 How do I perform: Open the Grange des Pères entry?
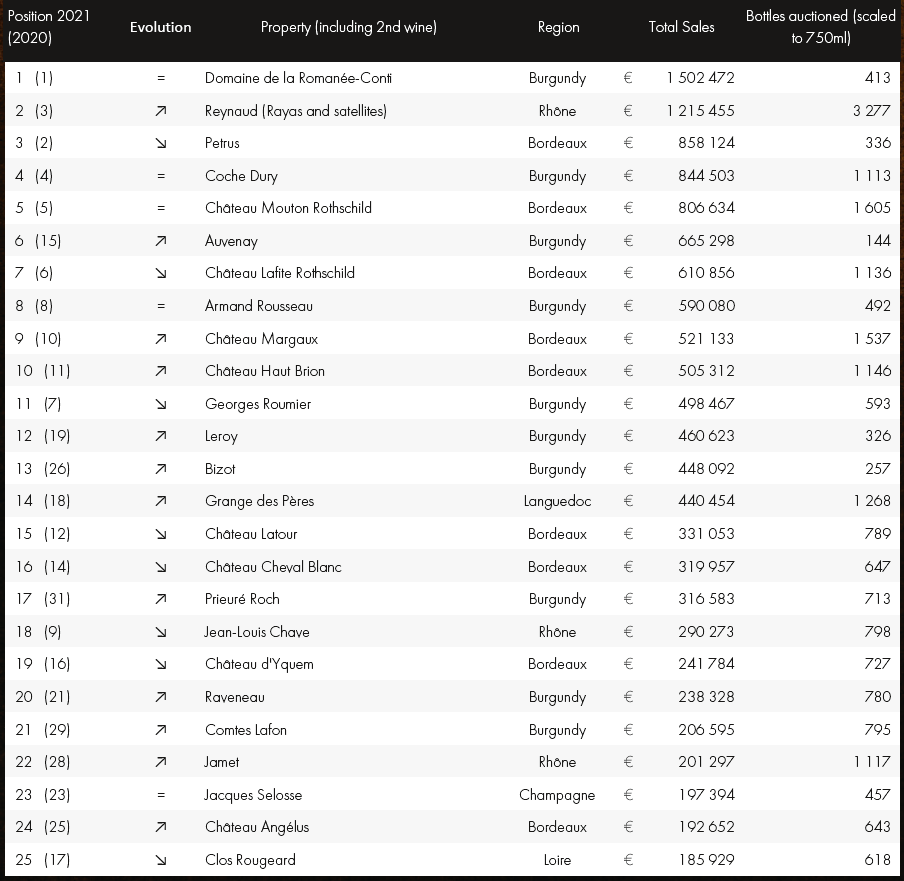point(259,501)
